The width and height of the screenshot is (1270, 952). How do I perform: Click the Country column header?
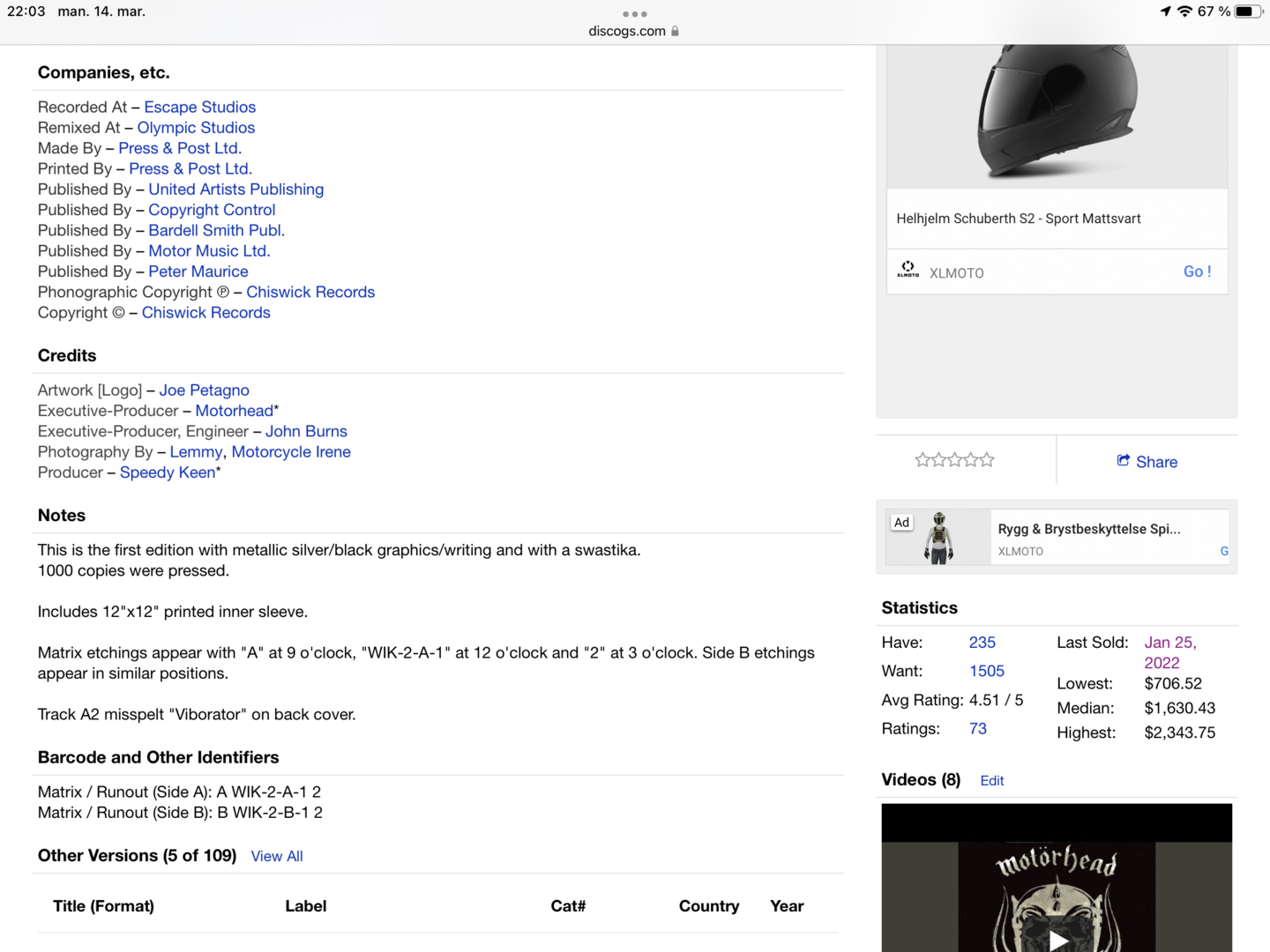tap(709, 906)
